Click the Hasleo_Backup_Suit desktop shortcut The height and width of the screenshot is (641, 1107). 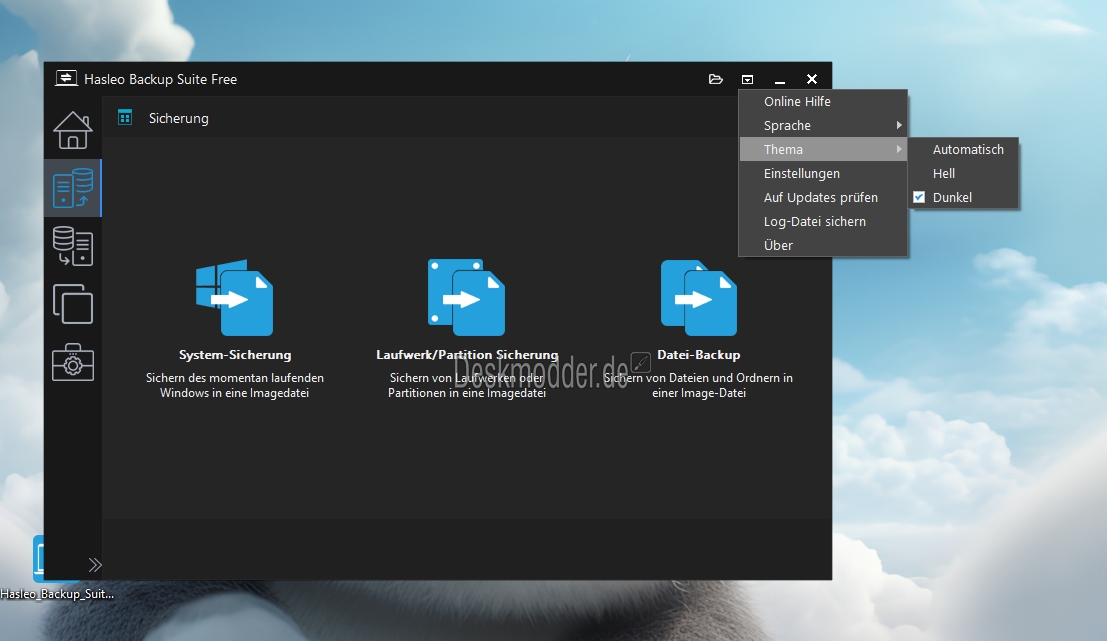click(56, 569)
